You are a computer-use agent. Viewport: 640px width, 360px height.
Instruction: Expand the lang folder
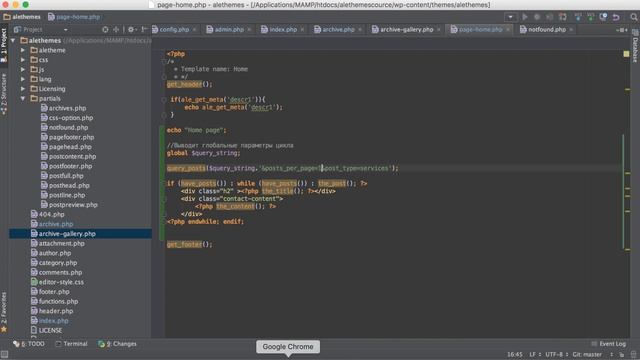tap(23, 79)
